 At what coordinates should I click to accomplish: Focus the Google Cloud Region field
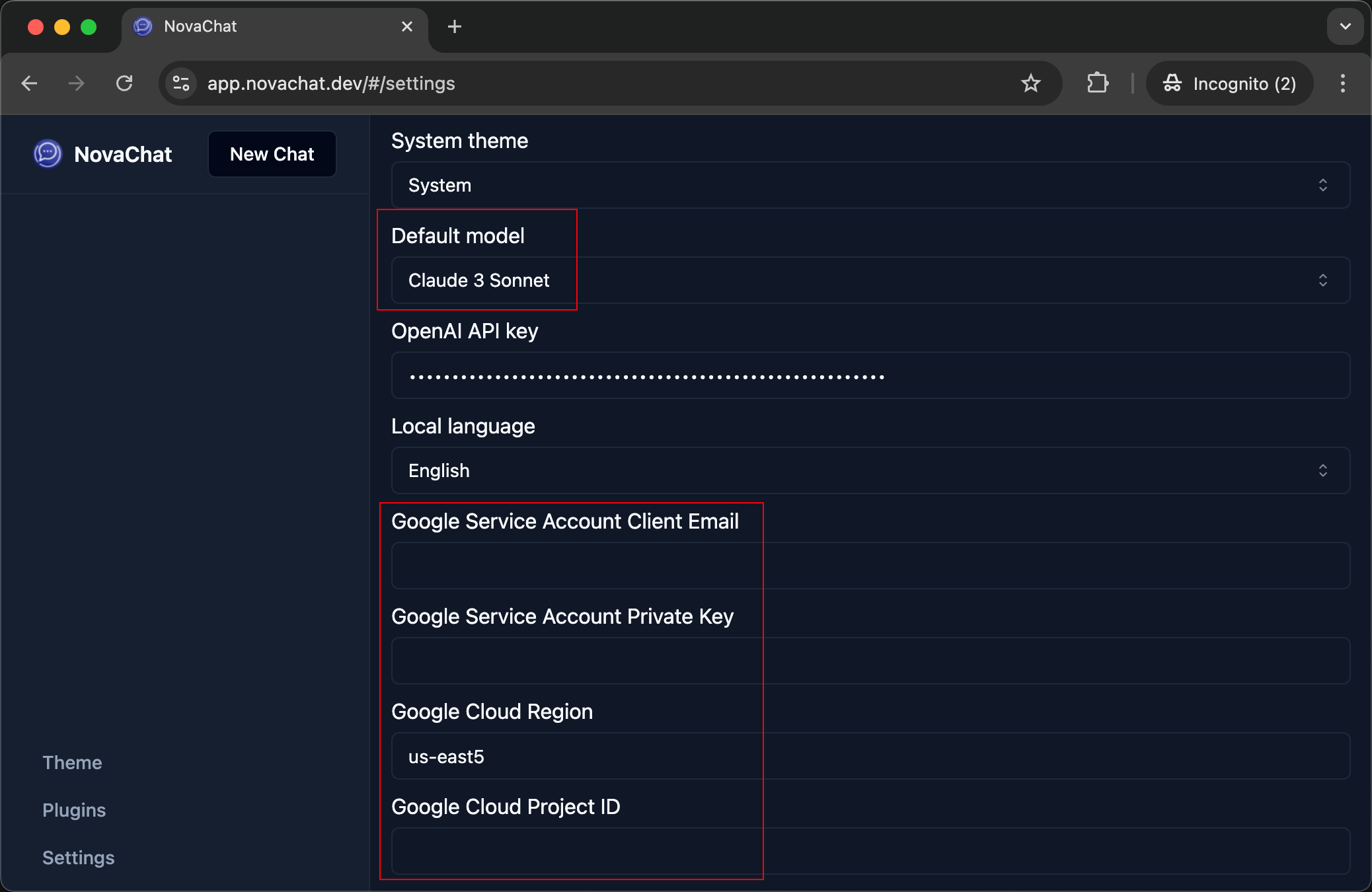pyautogui.click(x=870, y=756)
